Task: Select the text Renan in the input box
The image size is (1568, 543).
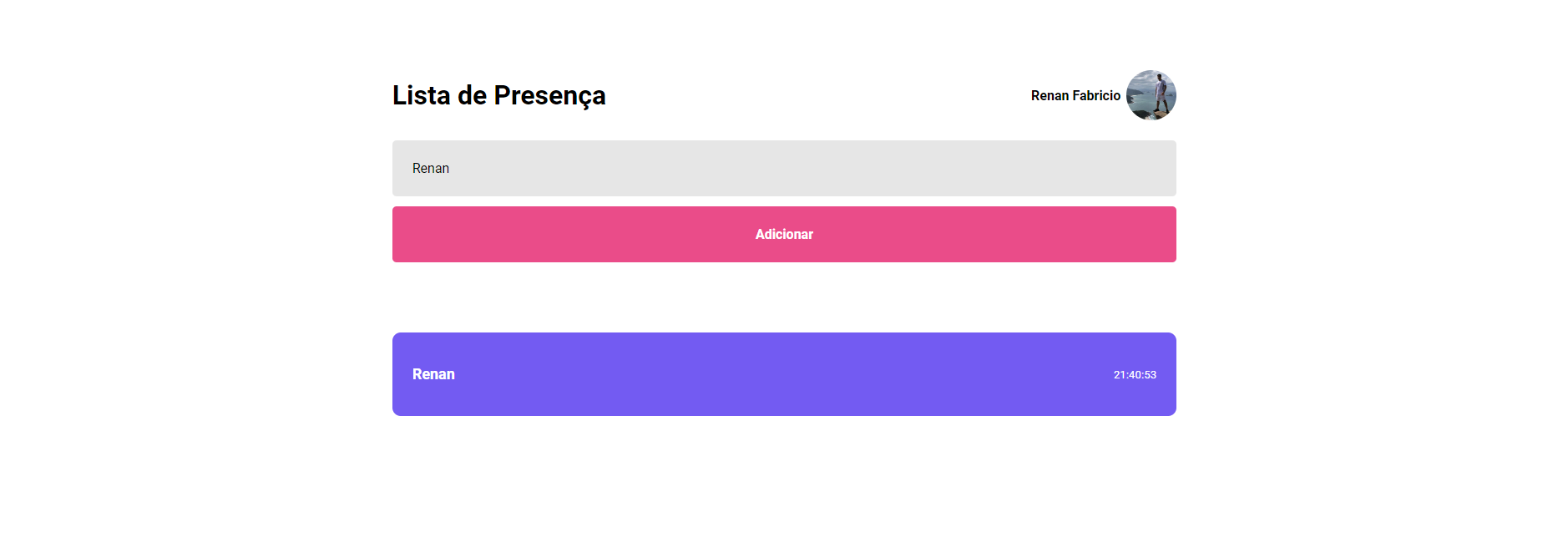Action: (x=430, y=168)
